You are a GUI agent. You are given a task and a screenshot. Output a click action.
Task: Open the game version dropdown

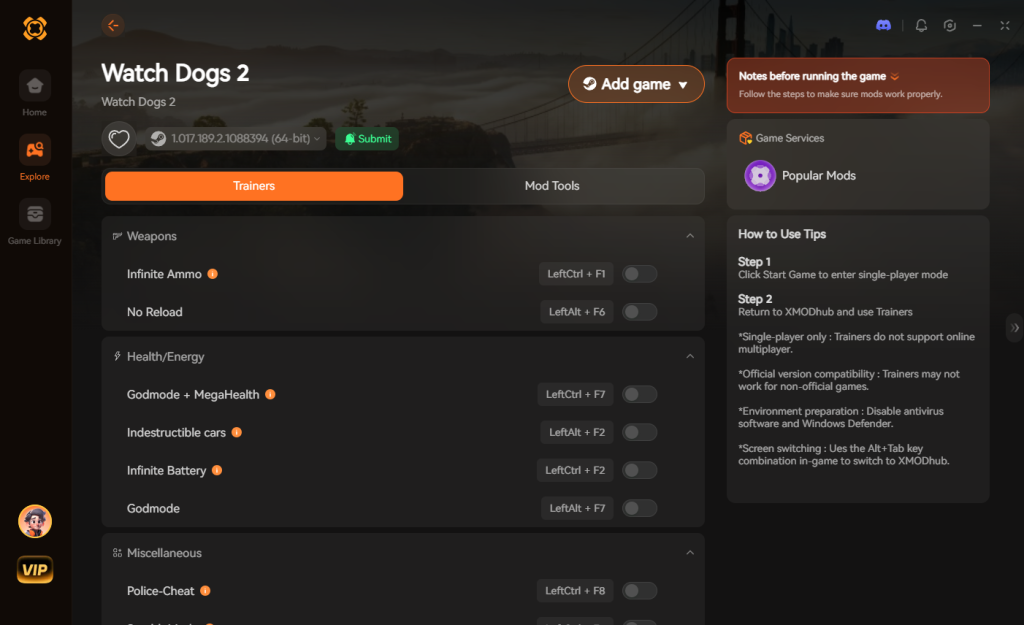(236, 138)
